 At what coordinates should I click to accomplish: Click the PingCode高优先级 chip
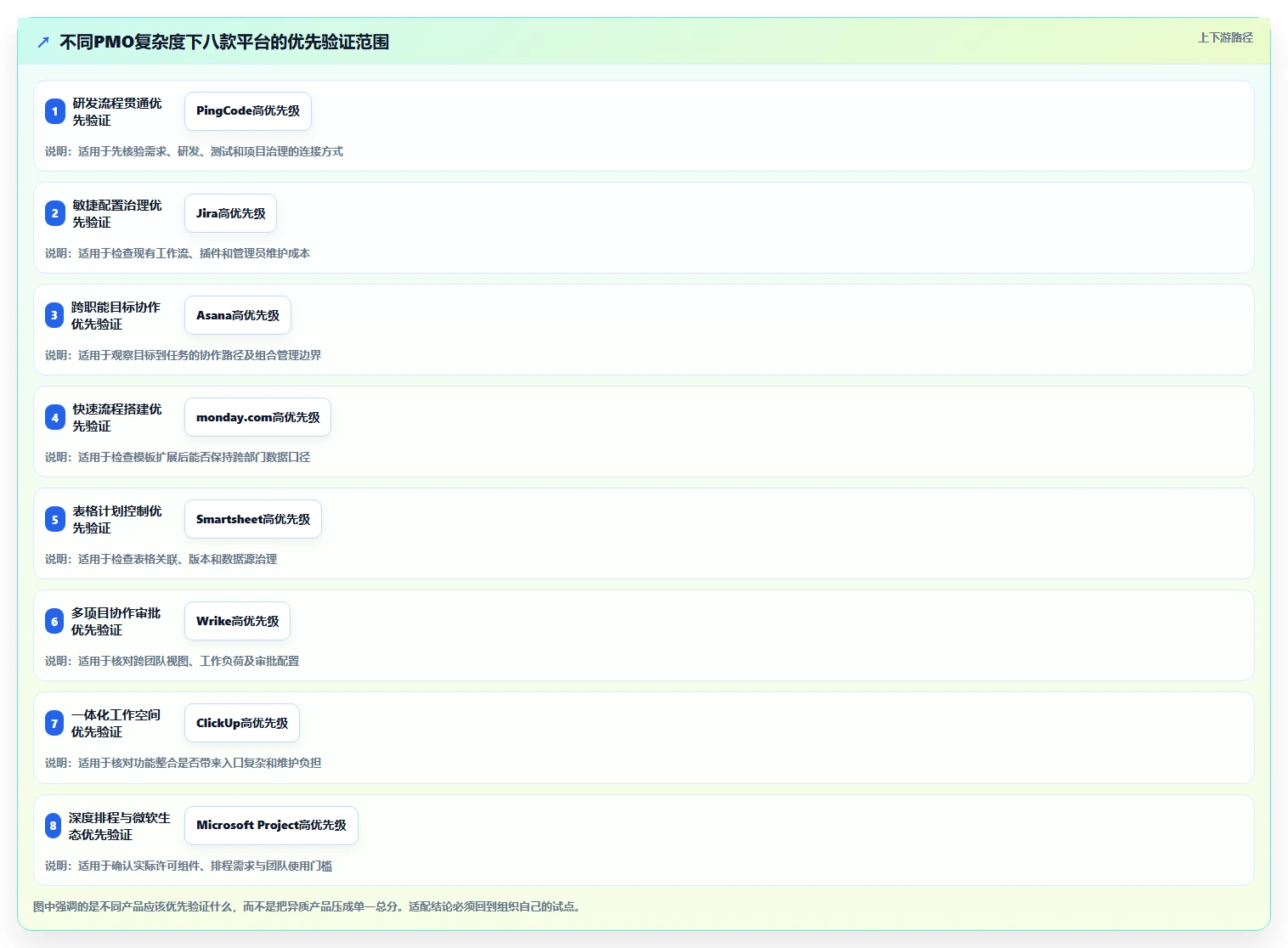(x=248, y=111)
